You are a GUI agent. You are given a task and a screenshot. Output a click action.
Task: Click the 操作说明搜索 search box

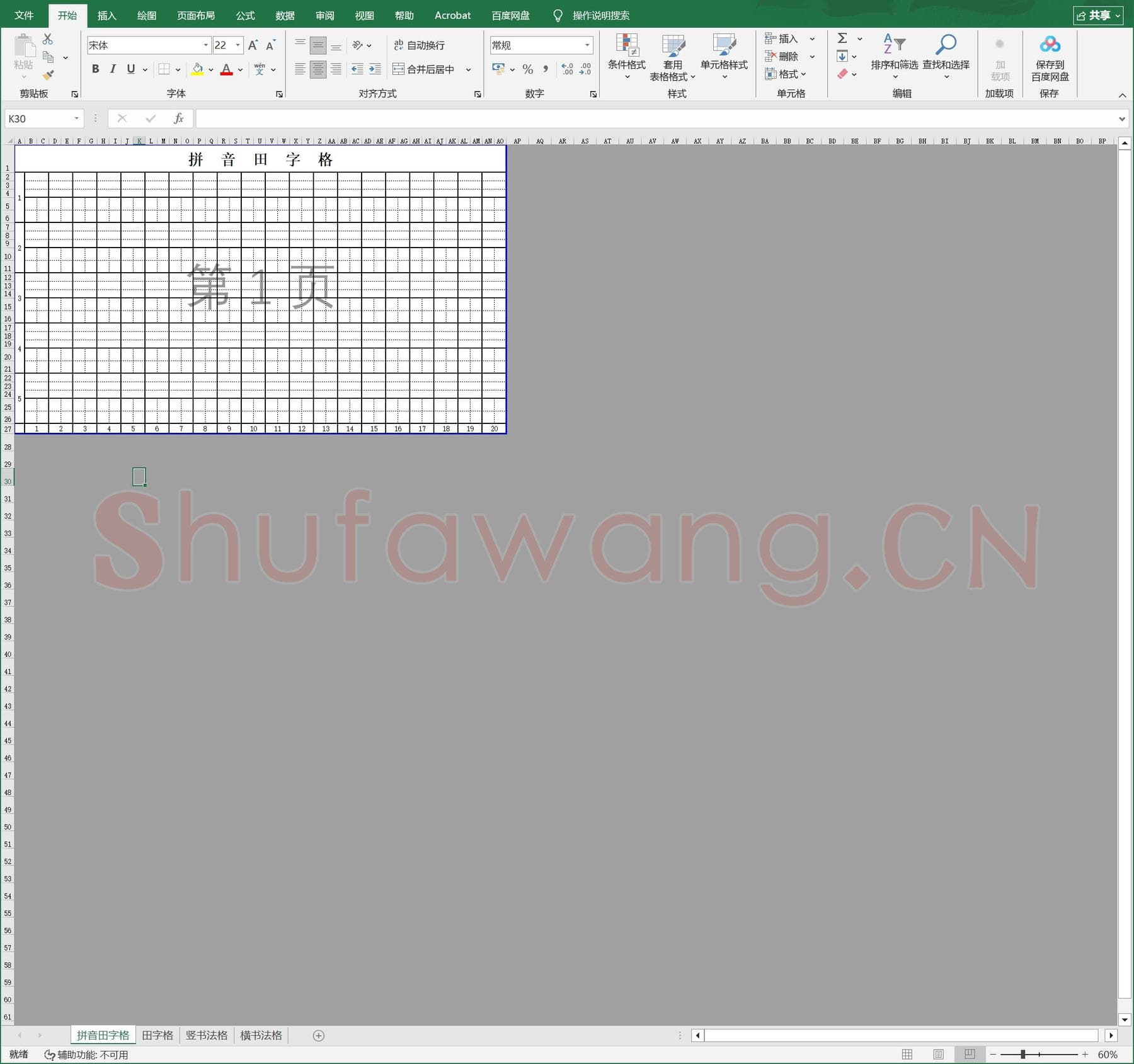(x=601, y=15)
